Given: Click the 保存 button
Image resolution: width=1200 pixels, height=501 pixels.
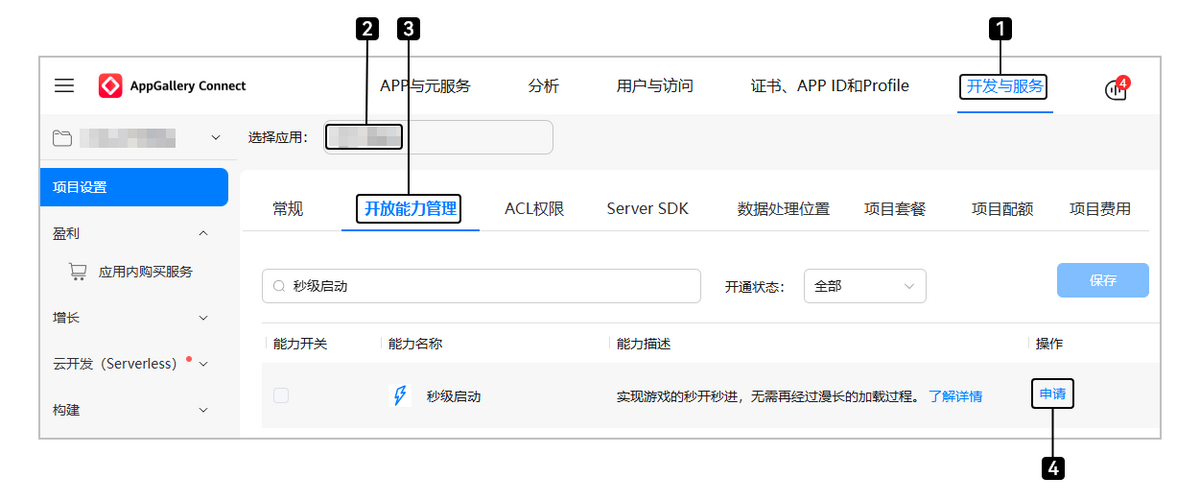Looking at the screenshot, I should (1102, 281).
